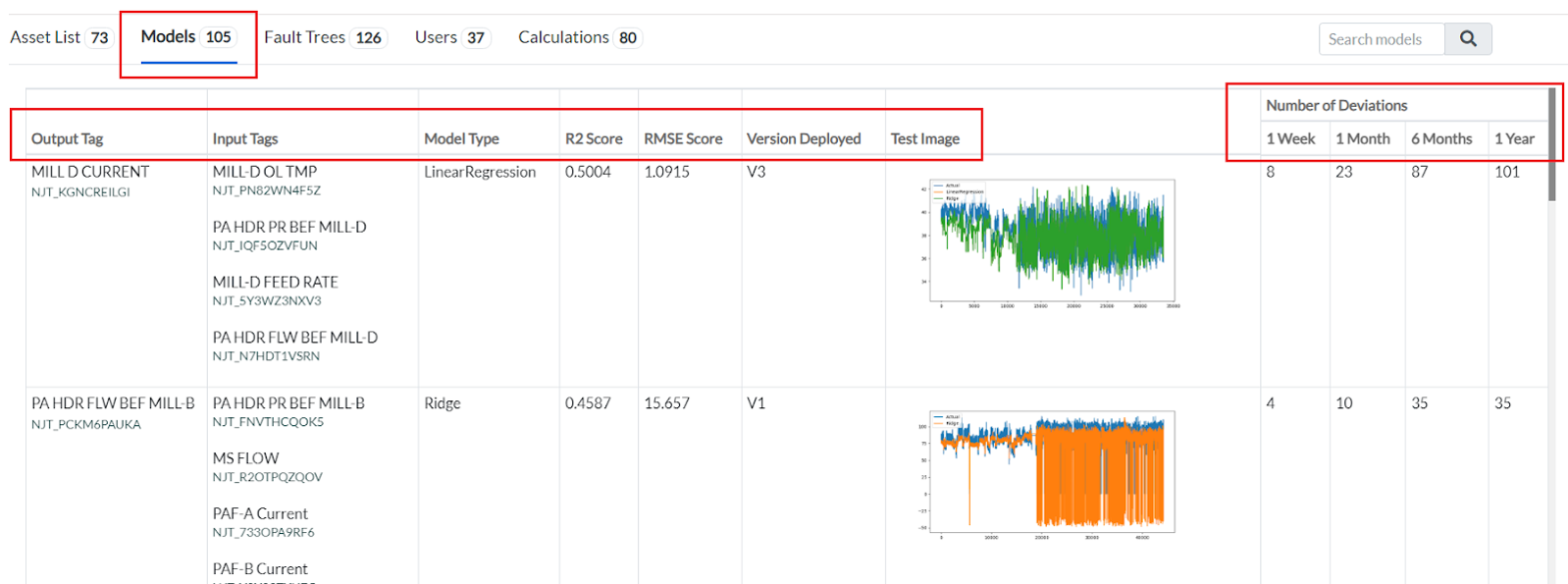
Task: Select PA HDR FLW BEF MILL-B output tag
Action: tap(113, 403)
